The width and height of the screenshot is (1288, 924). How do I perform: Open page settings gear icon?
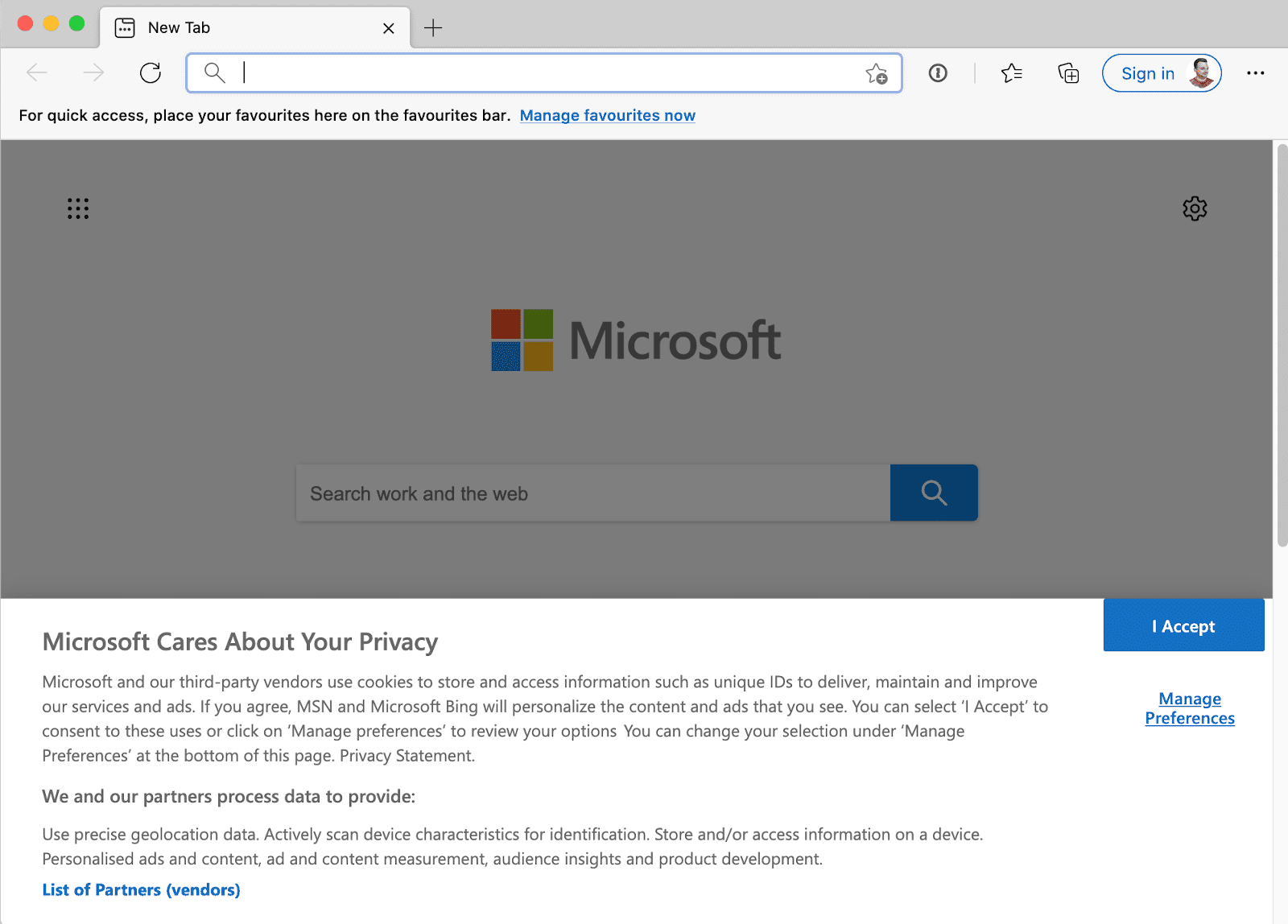pyautogui.click(x=1195, y=208)
